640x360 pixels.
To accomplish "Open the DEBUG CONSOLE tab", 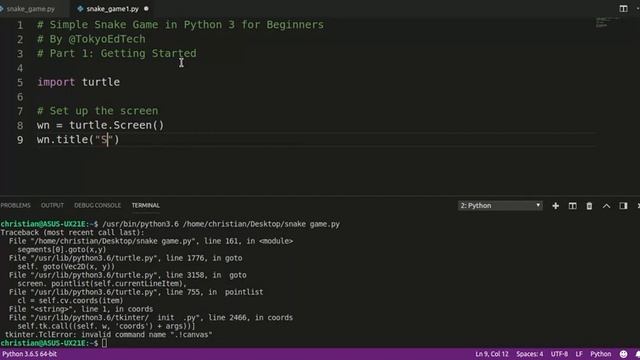I will [x=98, y=205].
